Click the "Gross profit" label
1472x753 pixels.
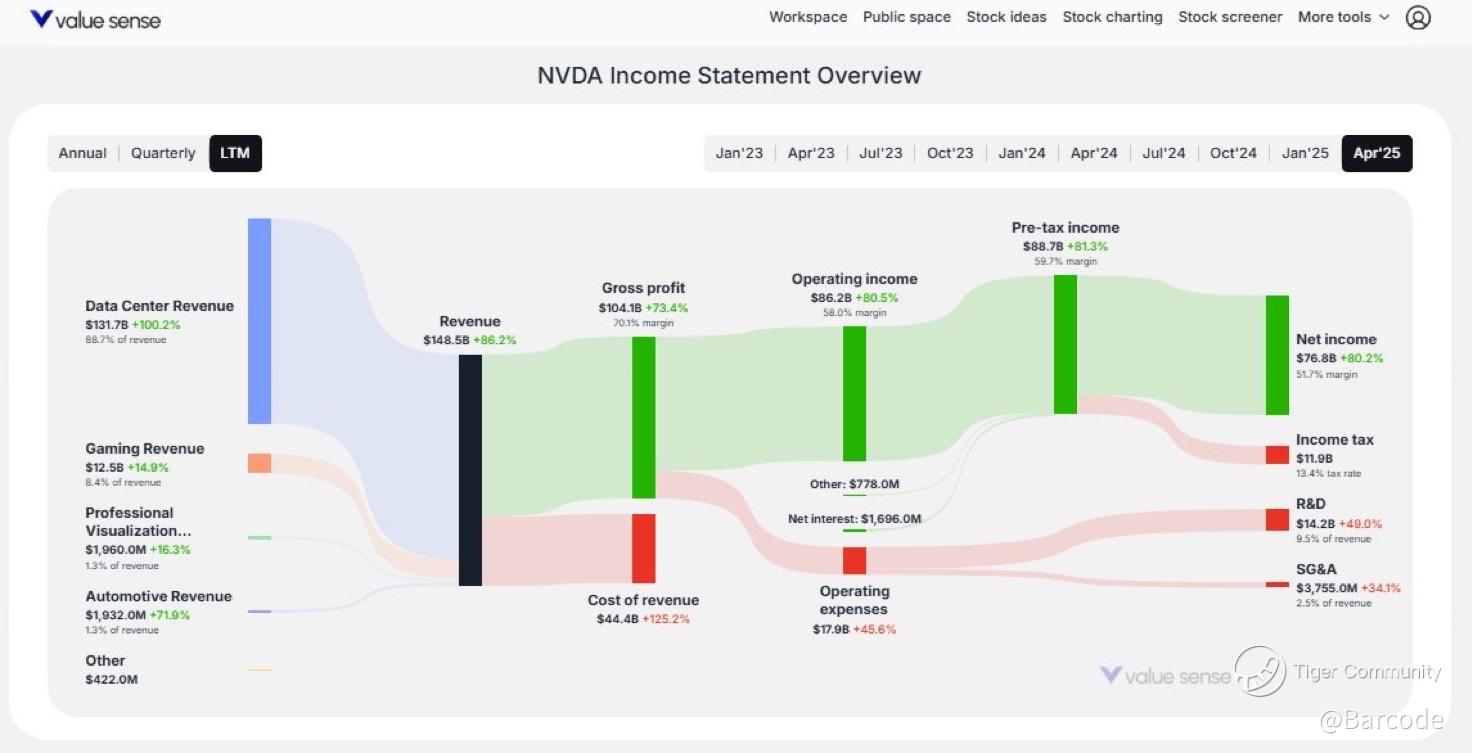[643, 288]
